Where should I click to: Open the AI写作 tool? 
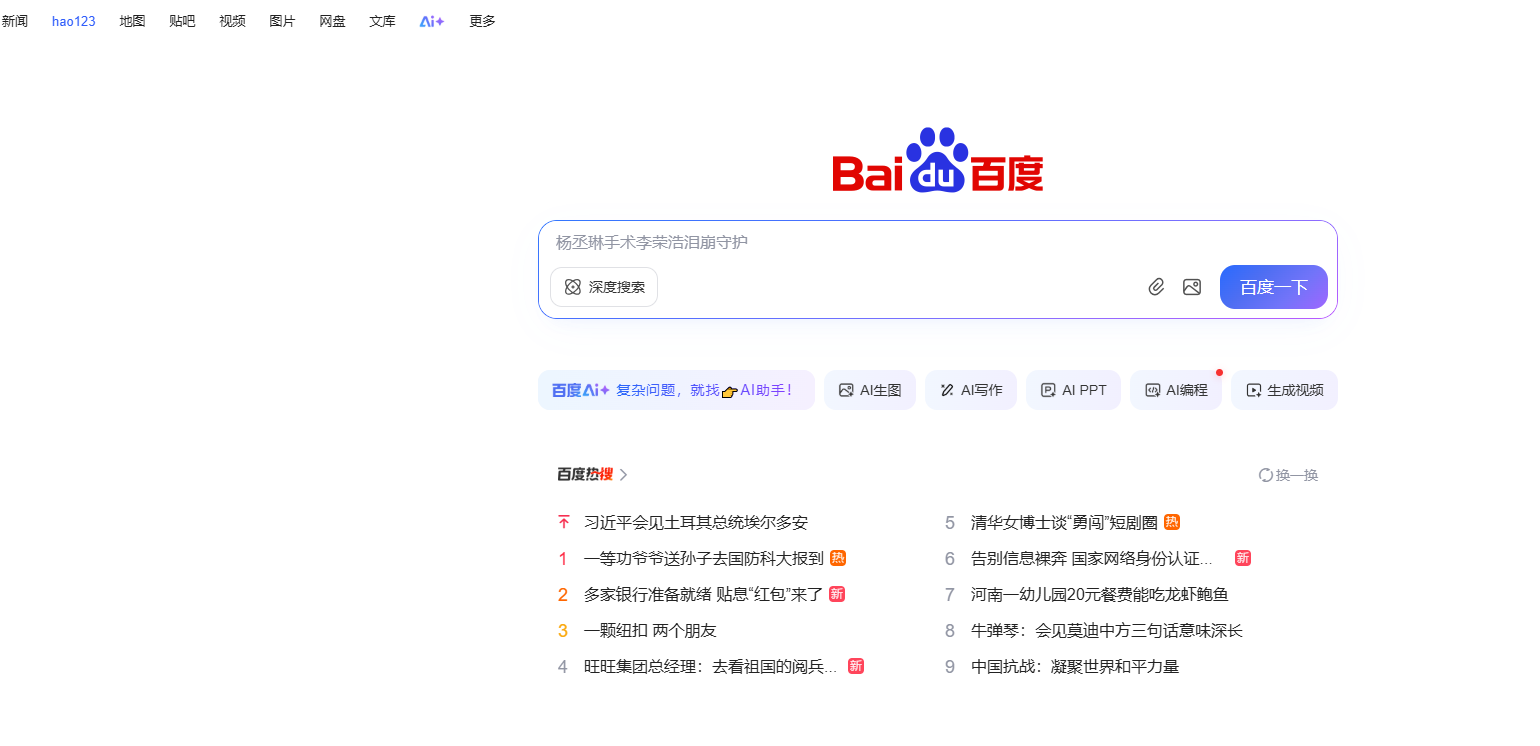(971, 390)
